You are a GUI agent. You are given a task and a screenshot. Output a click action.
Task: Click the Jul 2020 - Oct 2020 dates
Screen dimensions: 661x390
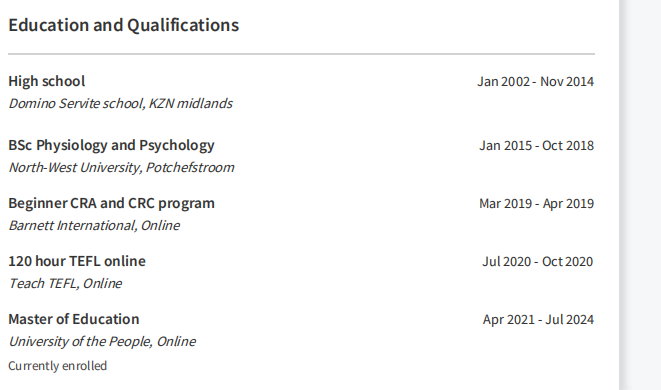click(537, 261)
